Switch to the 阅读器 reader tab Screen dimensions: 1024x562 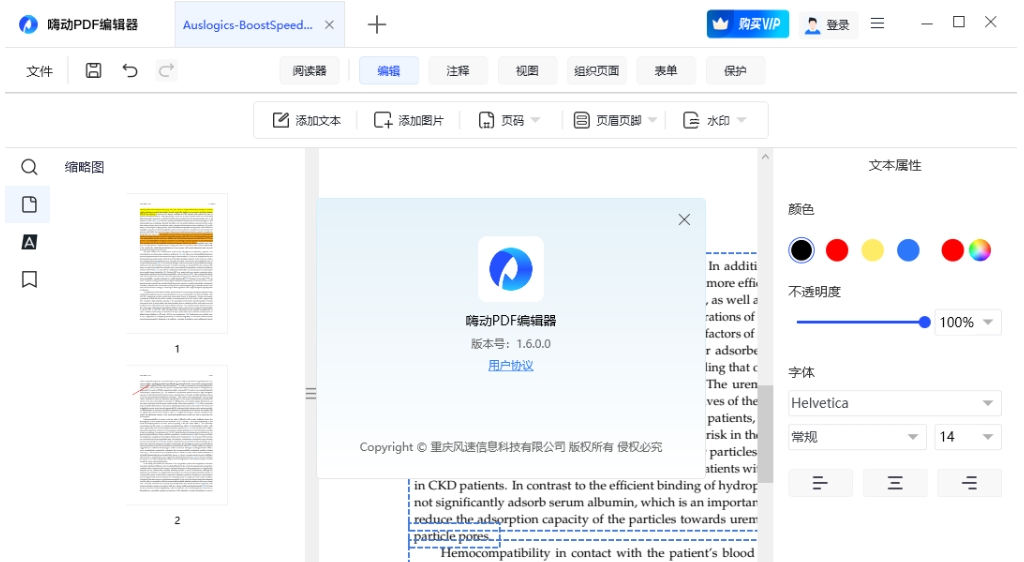tap(310, 70)
